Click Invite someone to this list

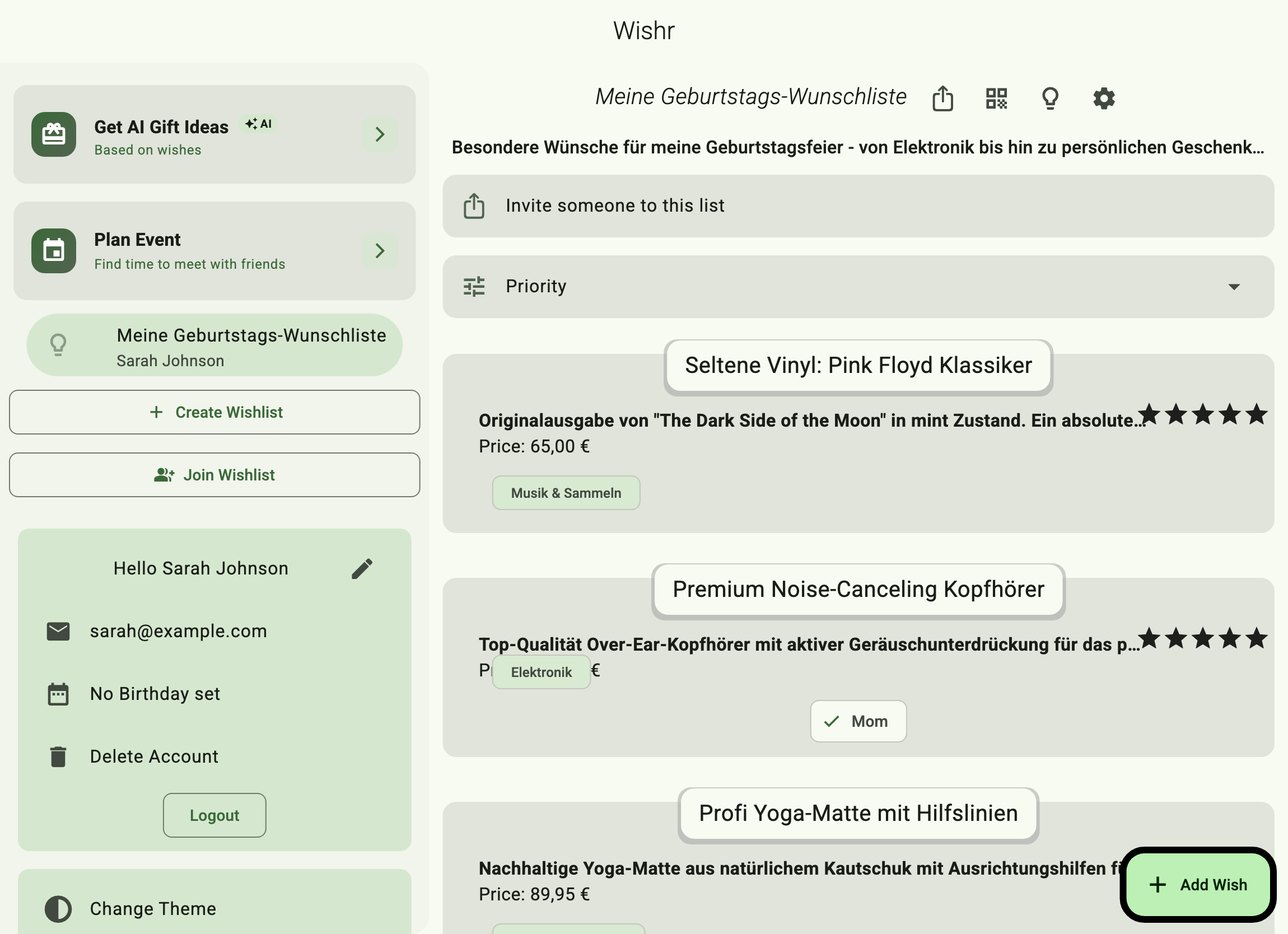[857, 206]
